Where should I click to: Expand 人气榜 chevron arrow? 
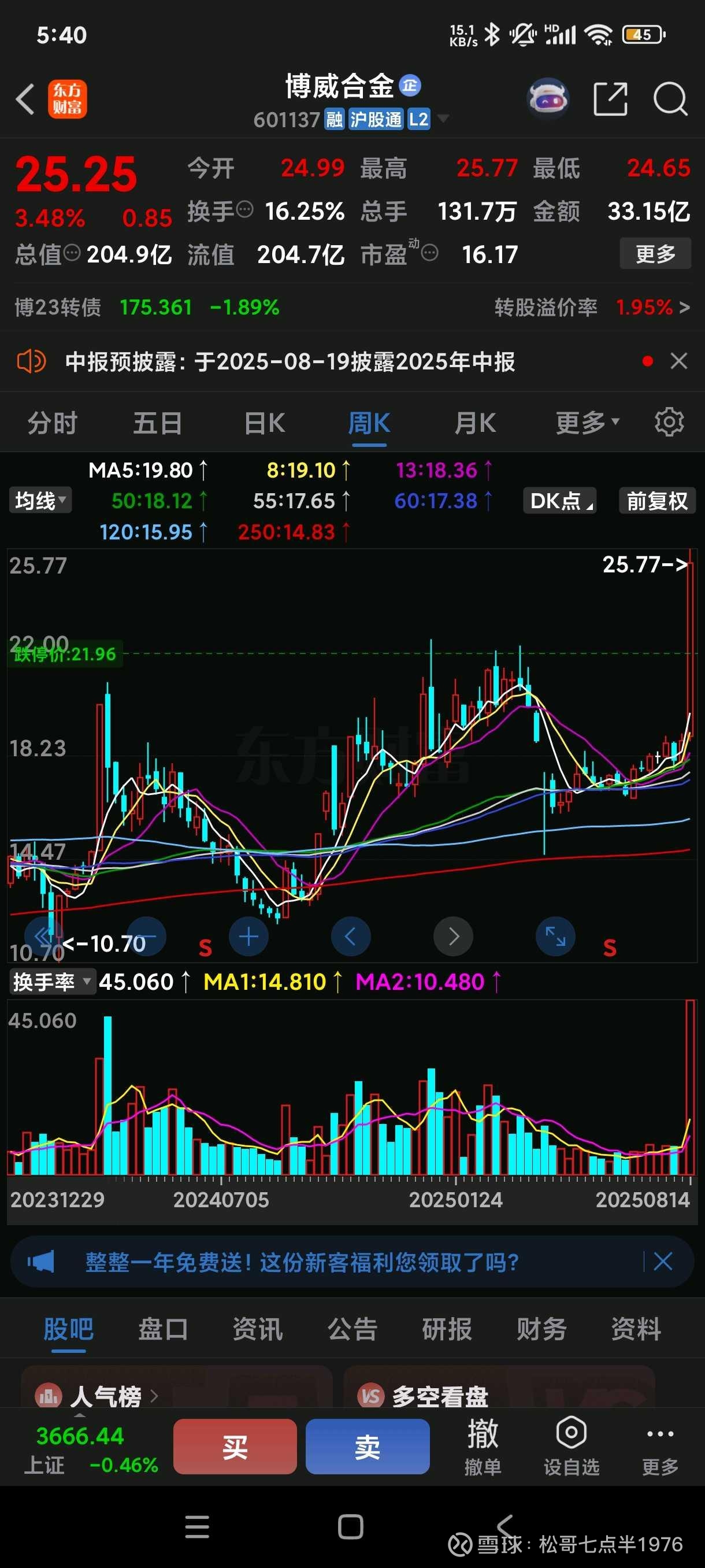(x=154, y=1395)
